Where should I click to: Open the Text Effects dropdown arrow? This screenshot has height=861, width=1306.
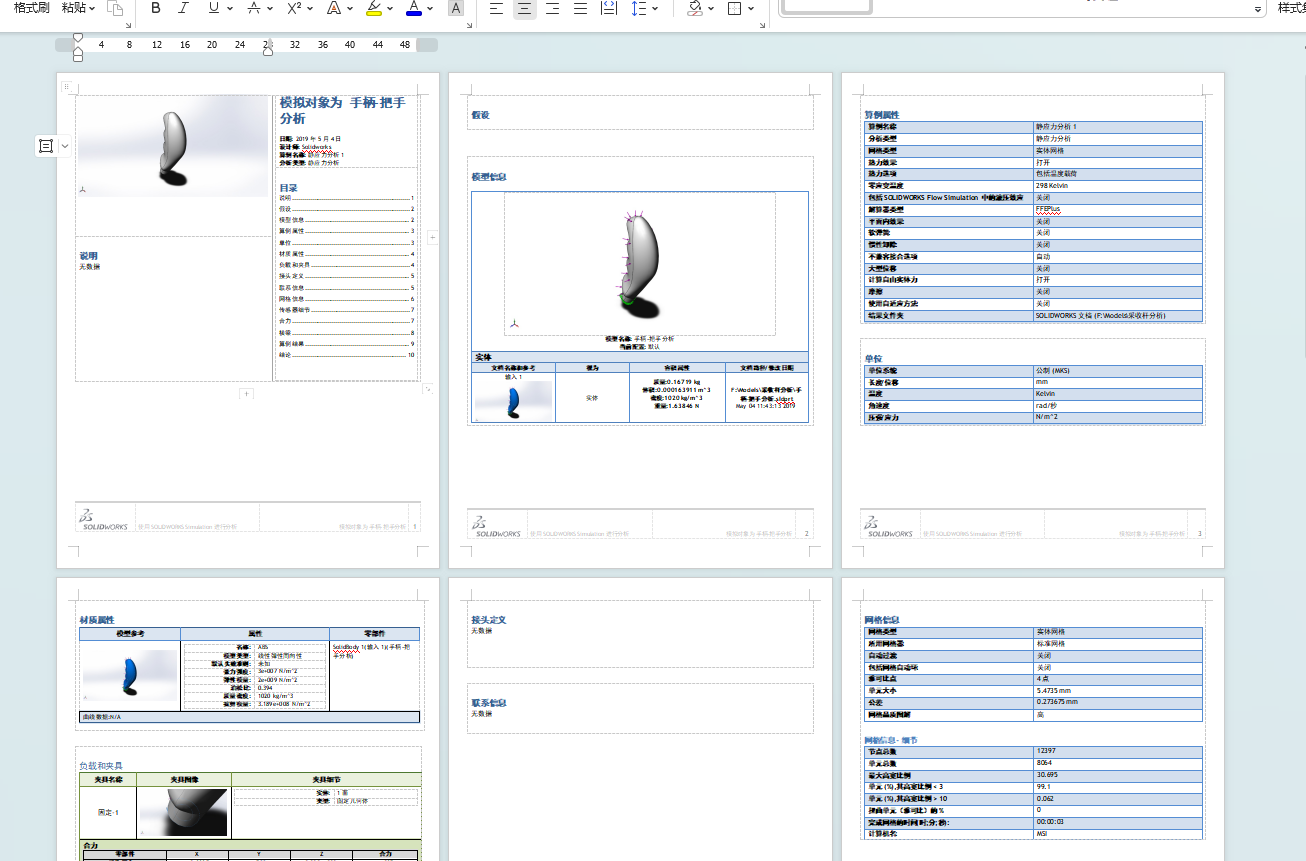[x=351, y=8]
